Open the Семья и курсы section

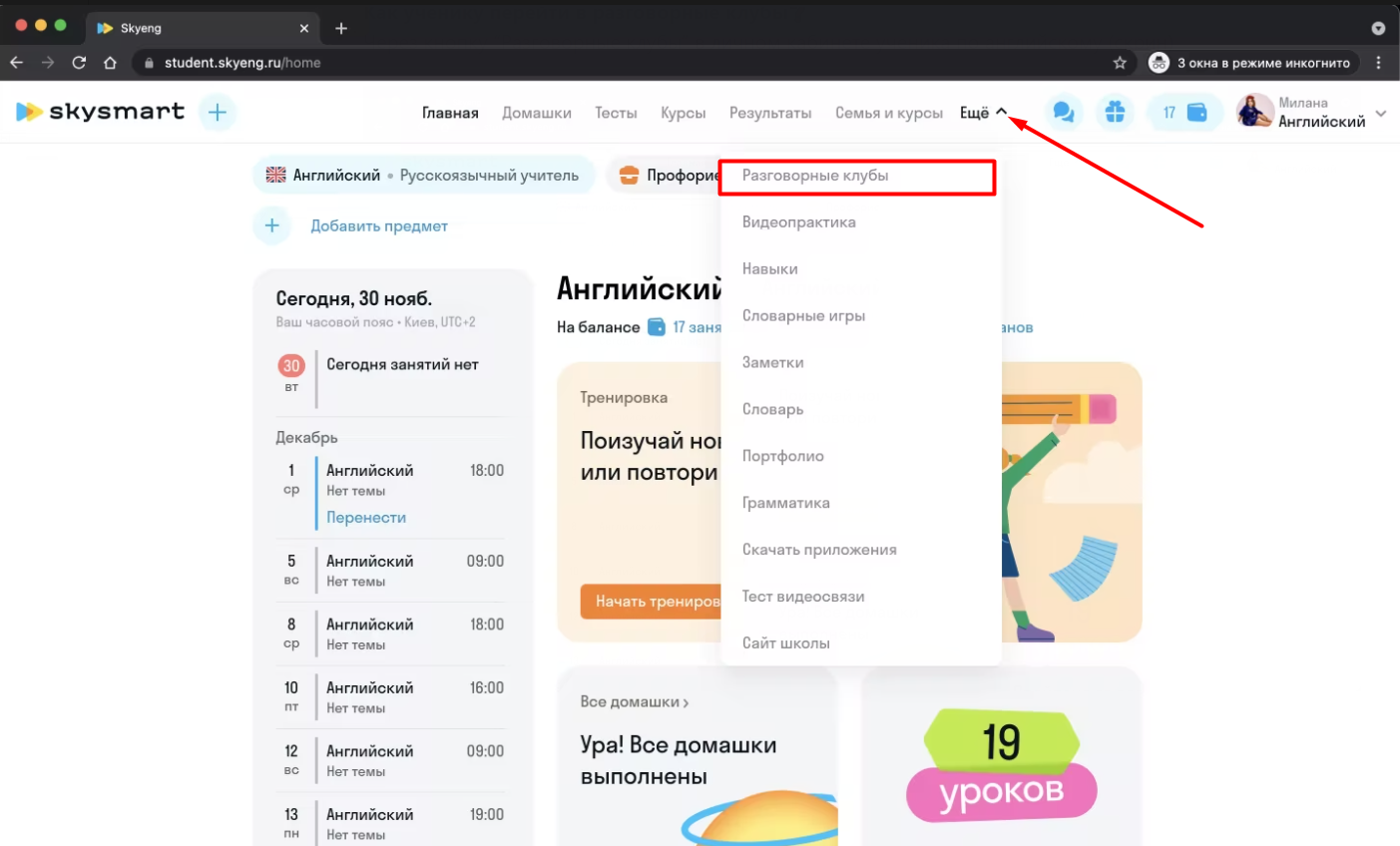[889, 113]
